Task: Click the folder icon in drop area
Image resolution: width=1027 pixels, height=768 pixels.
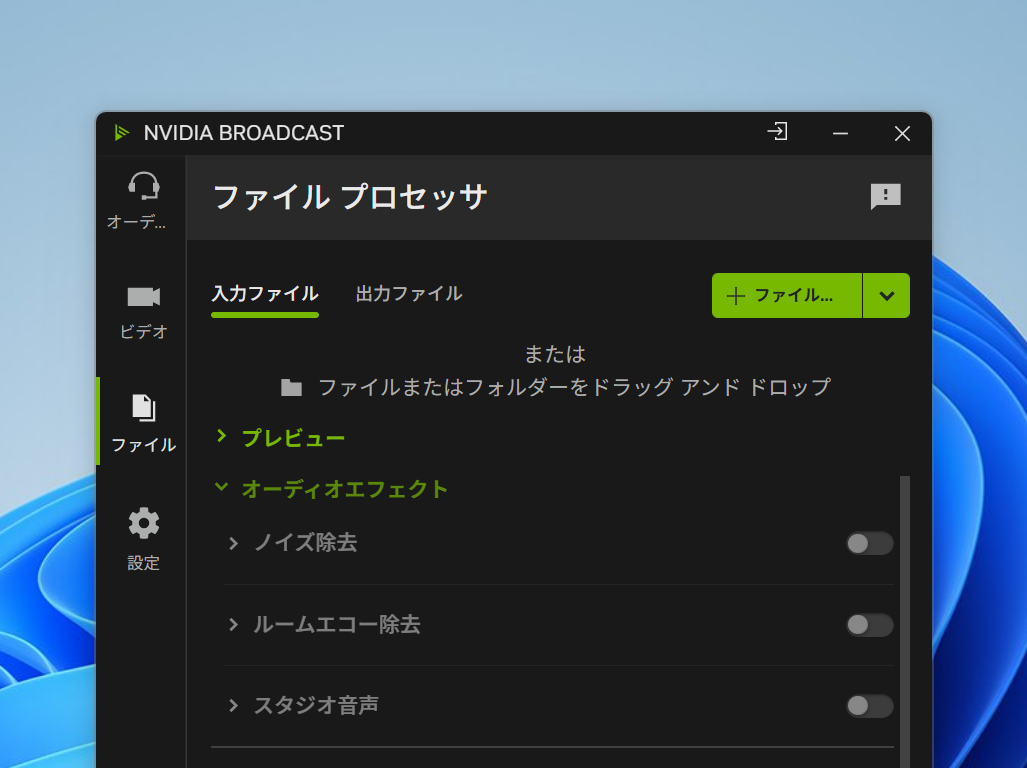Action: pos(291,388)
